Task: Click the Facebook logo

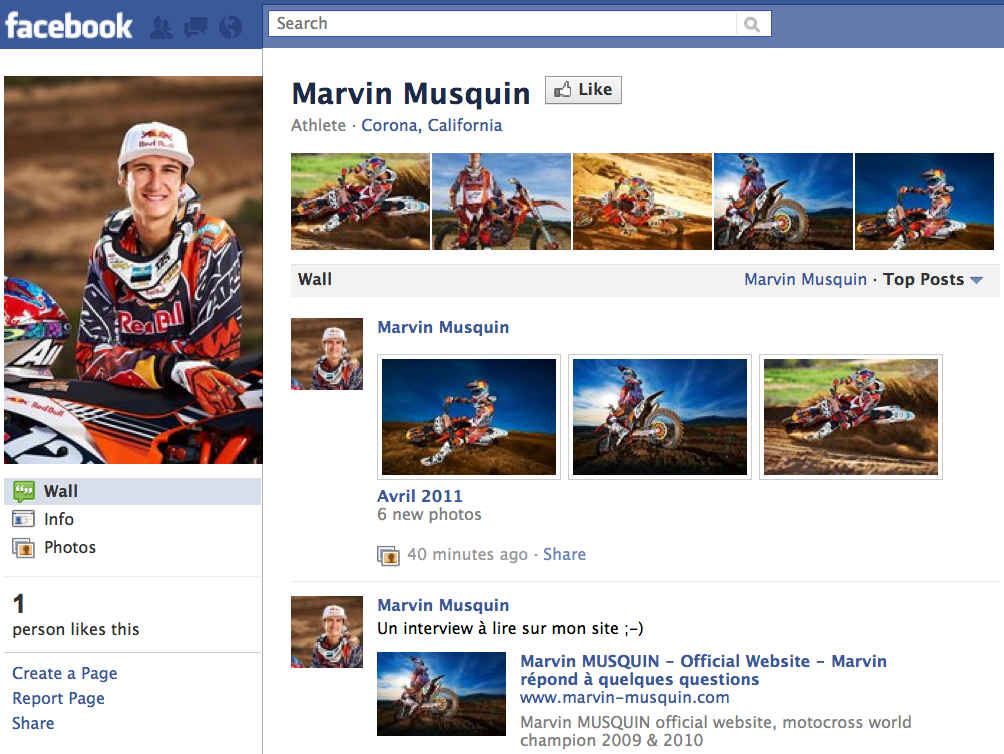Action: click(x=69, y=26)
